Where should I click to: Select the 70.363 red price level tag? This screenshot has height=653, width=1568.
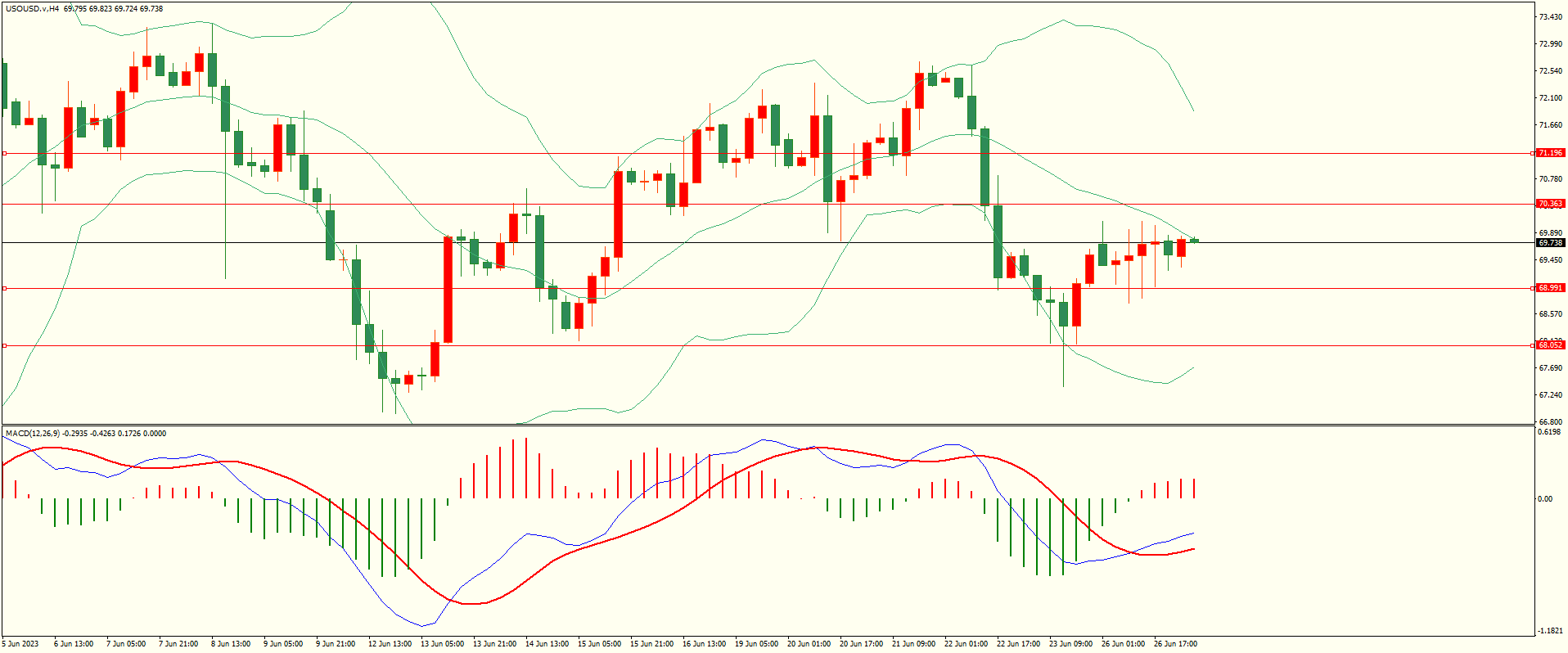[1550, 204]
